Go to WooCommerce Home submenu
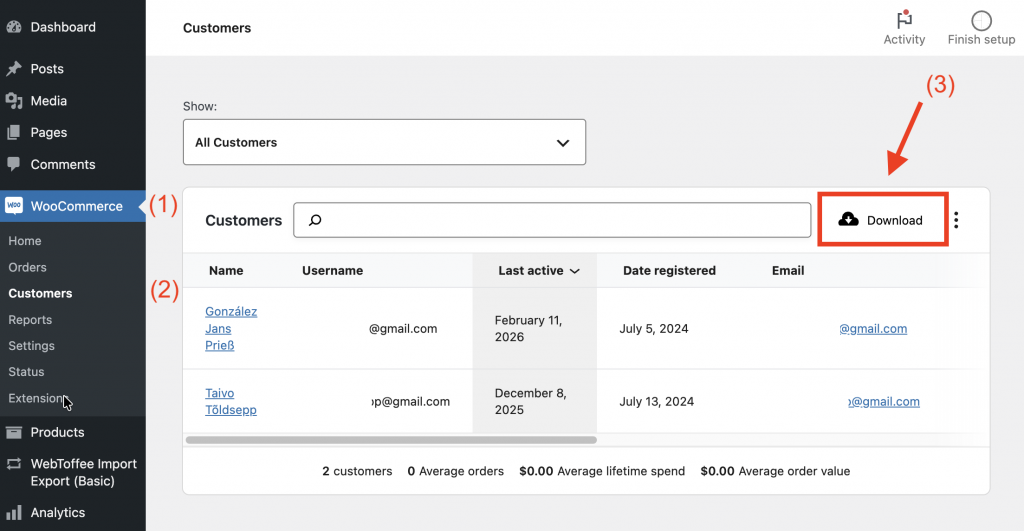This screenshot has width=1024, height=531. 25,240
